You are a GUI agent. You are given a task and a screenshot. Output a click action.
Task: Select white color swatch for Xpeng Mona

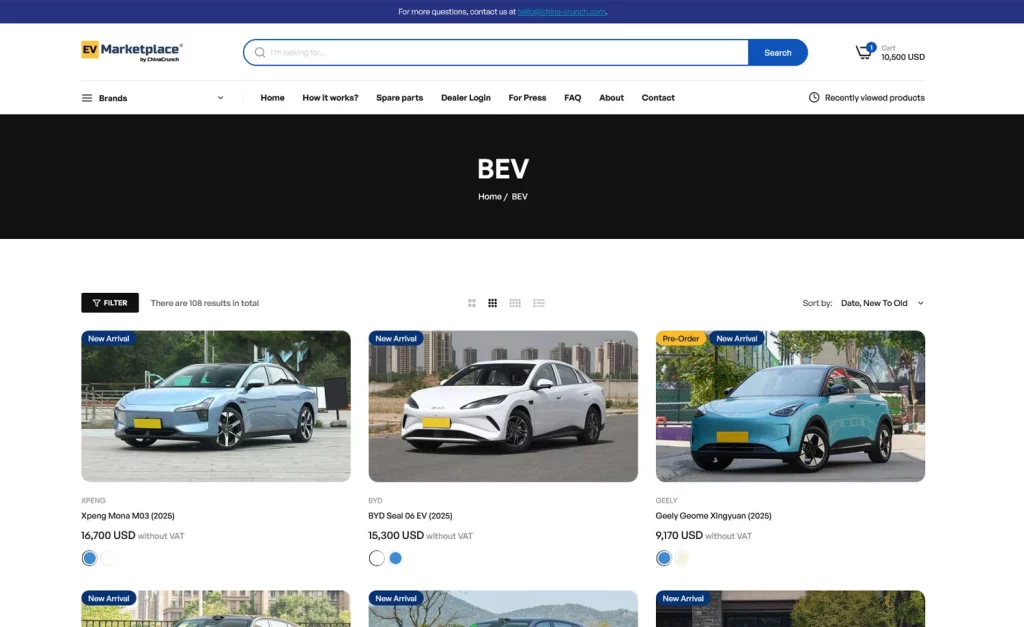coord(108,558)
